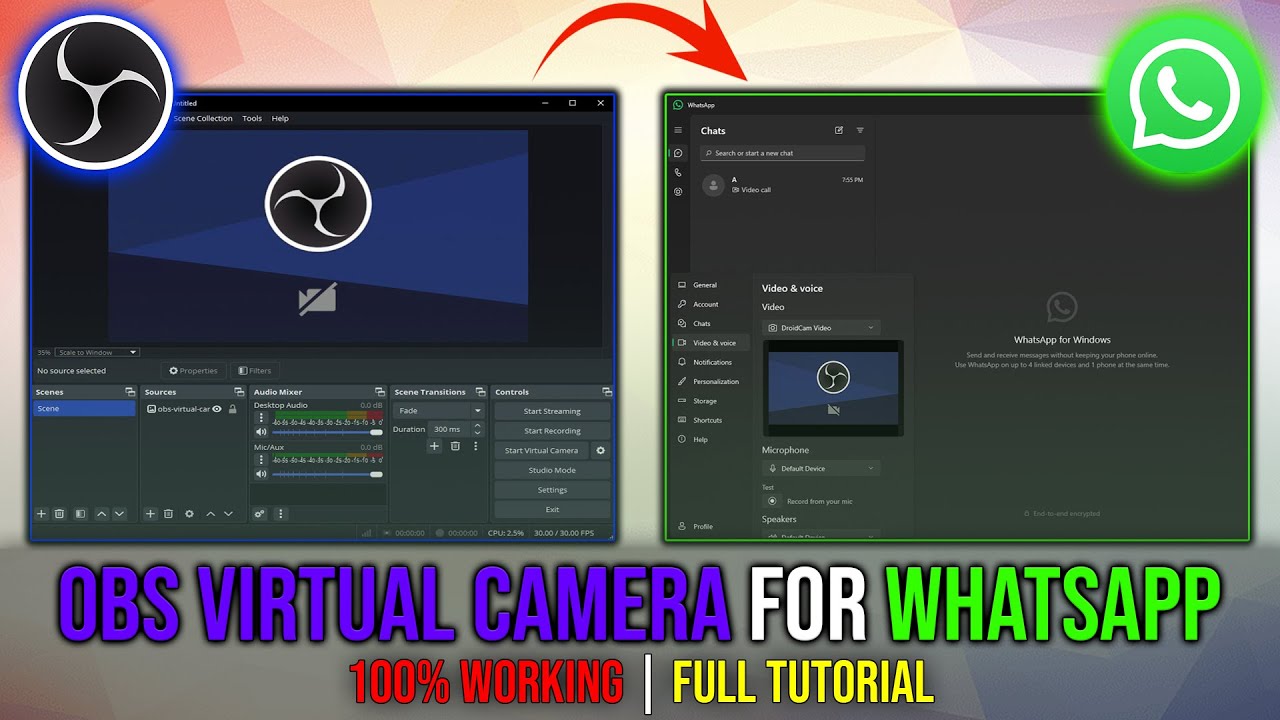Select Scene in OBS Scenes list
1280x720 pixels.
[84, 409]
